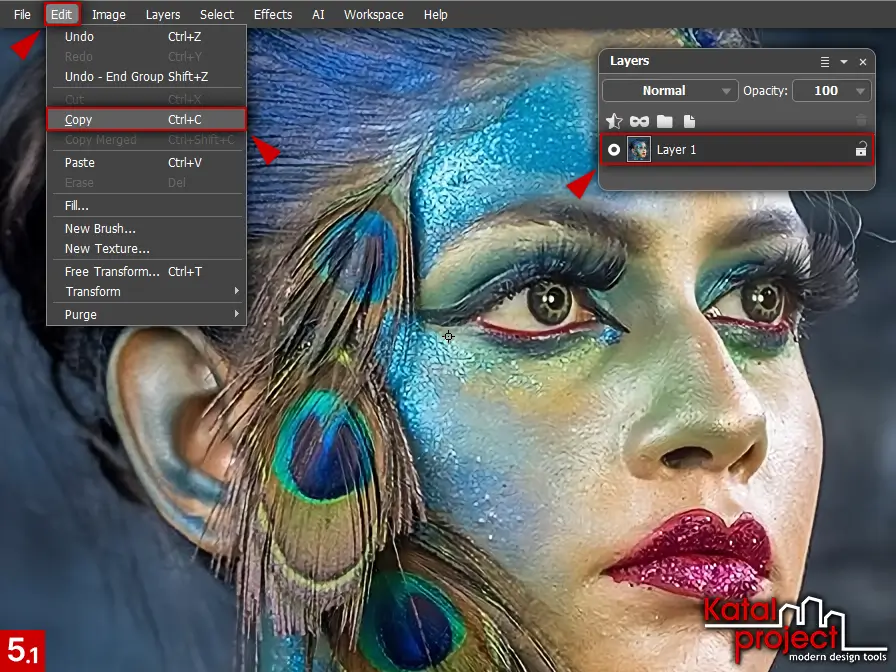Click the layer effects star icon
Image resolution: width=896 pixels, height=672 pixels.
(614, 121)
